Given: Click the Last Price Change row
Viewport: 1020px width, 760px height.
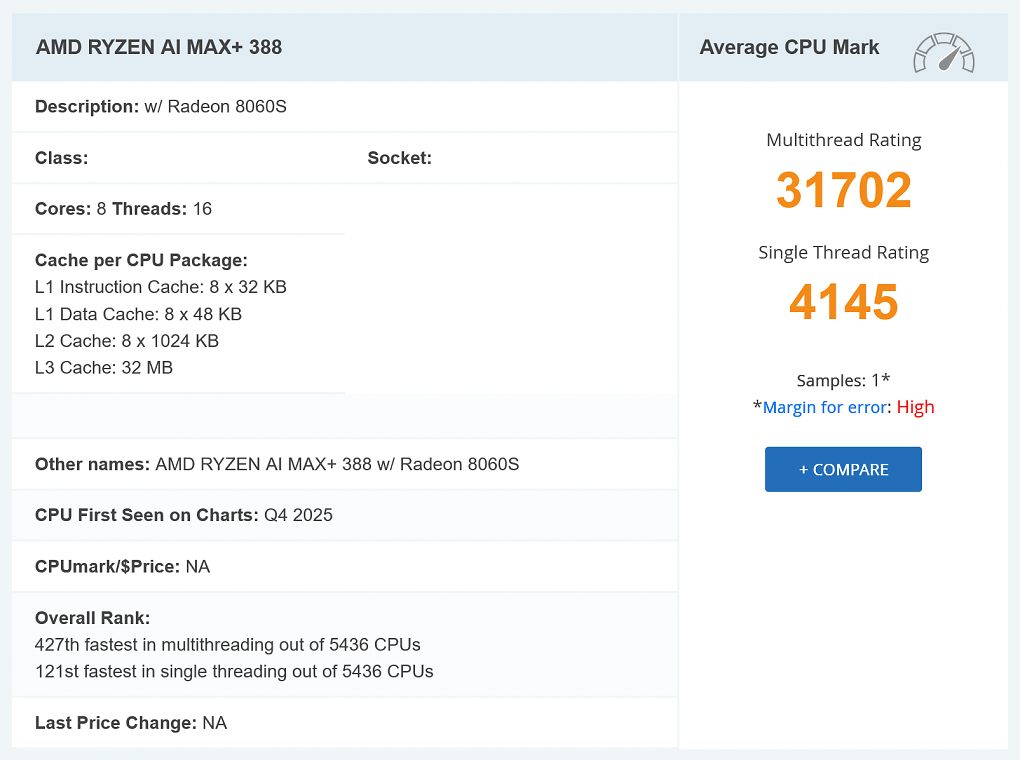Looking at the screenshot, I should (130, 722).
